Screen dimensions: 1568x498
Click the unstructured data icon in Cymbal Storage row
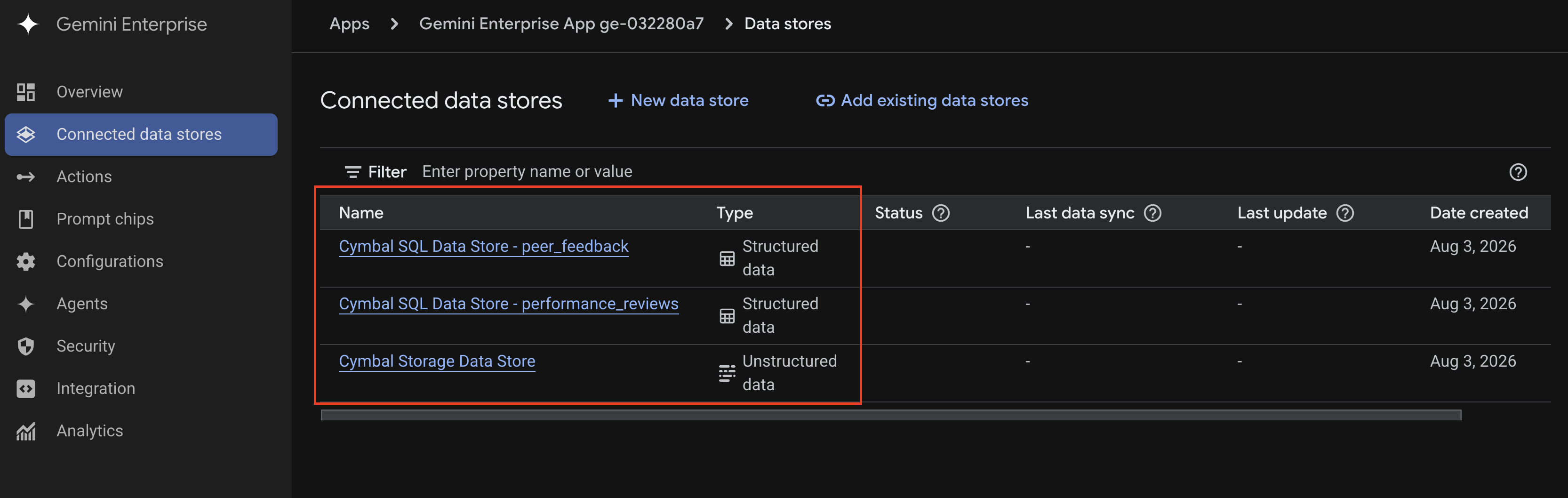(727, 373)
